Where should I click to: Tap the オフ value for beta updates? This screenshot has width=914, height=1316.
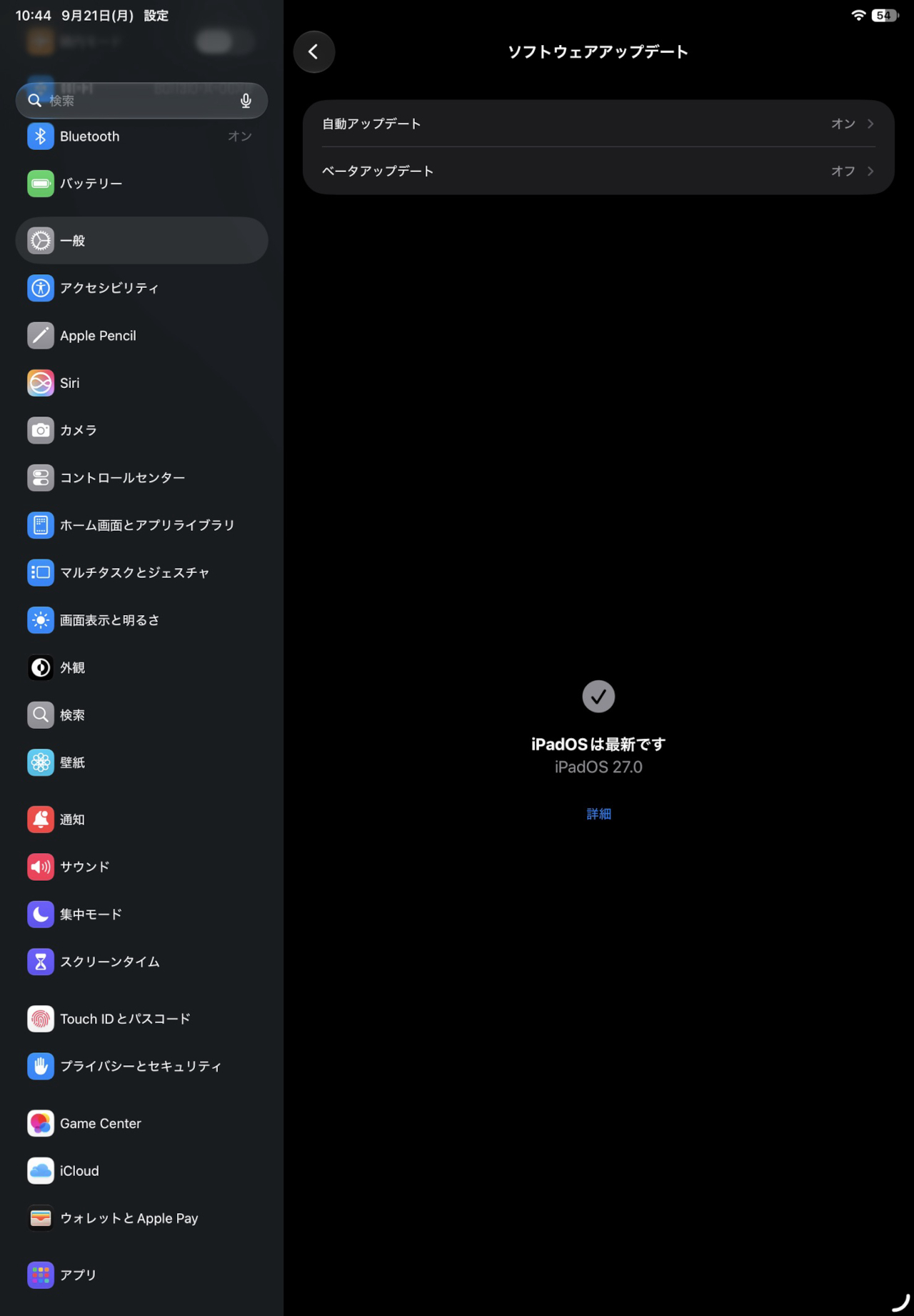[x=843, y=171]
